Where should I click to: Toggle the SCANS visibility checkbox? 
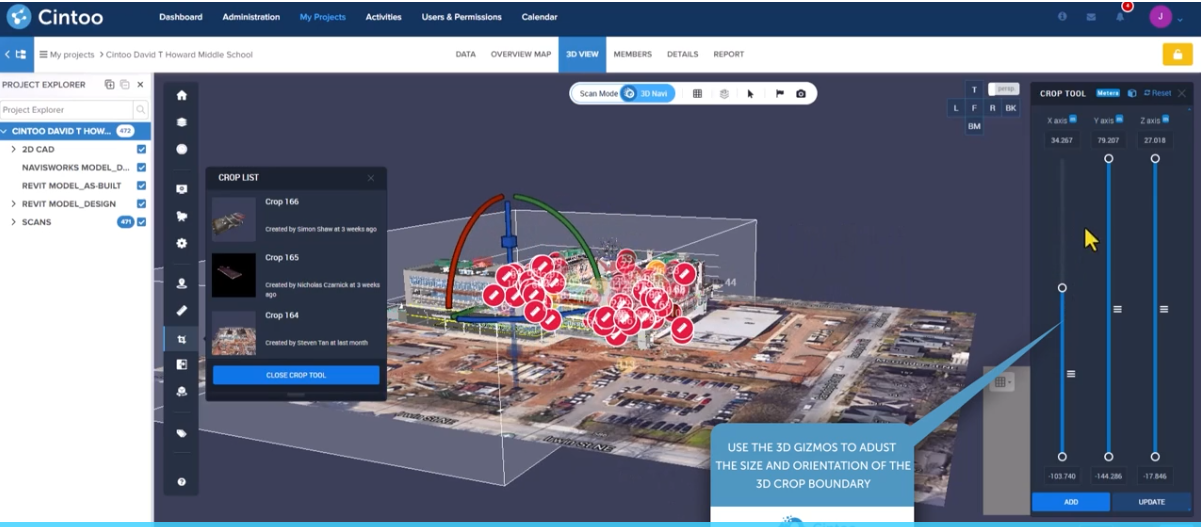click(141, 222)
